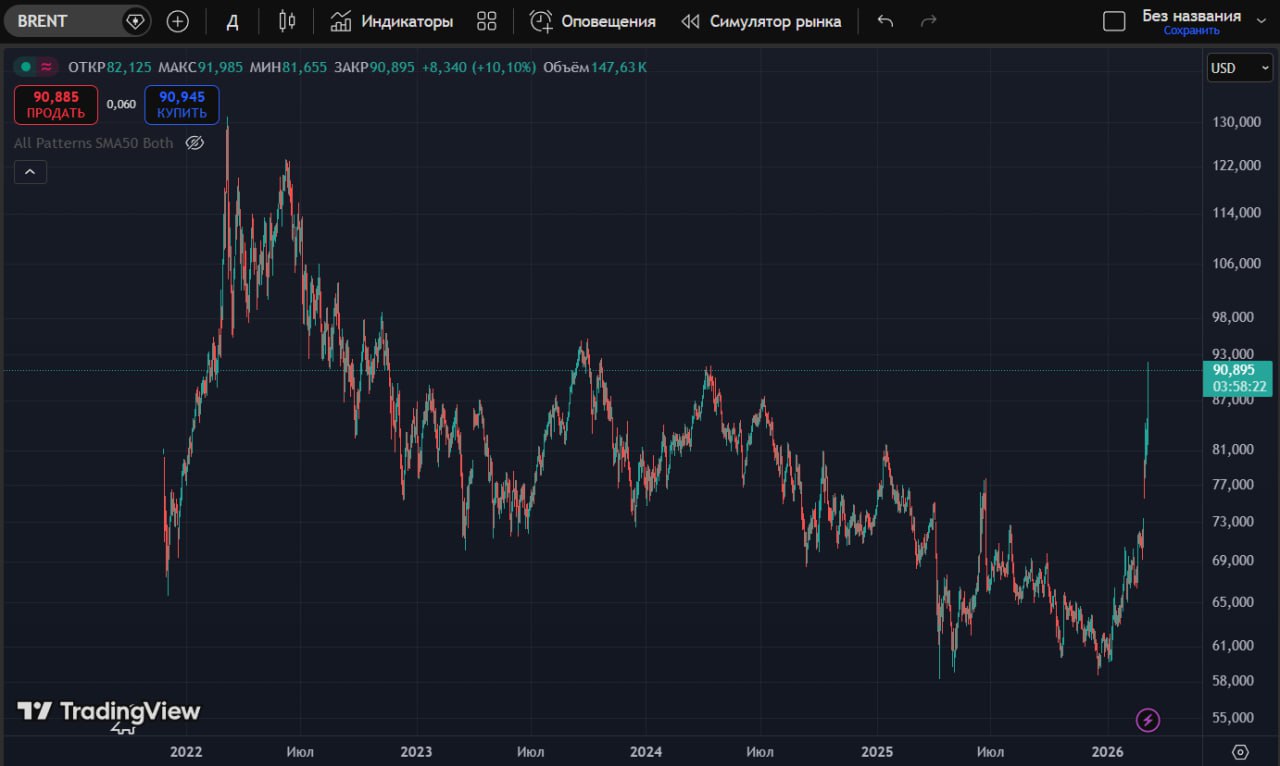Click the diamond icon in BRENT field
The width and height of the screenshot is (1280, 766).
click(x=134, y=21)
